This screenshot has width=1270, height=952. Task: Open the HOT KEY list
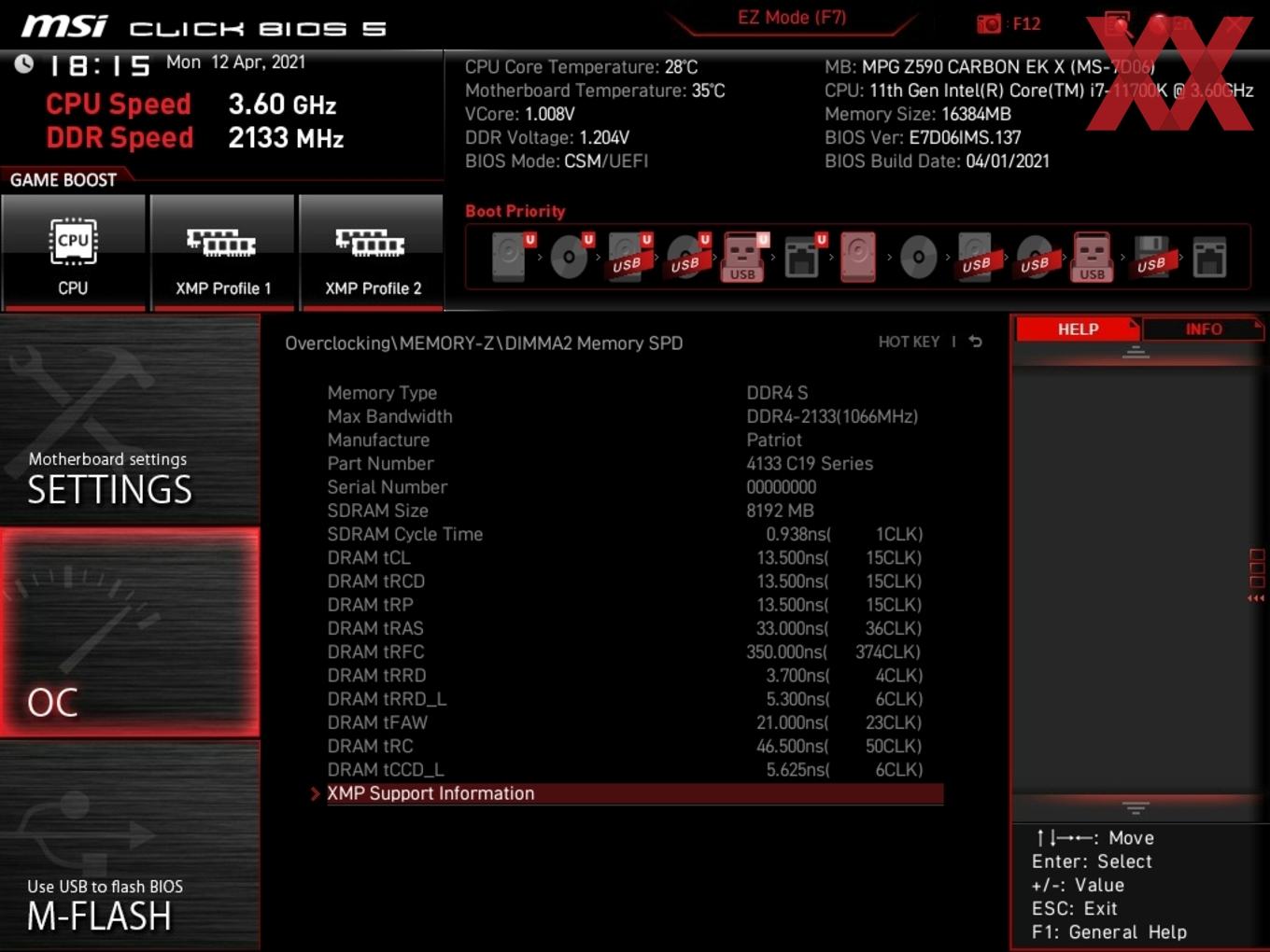click(x=909, y=342)
